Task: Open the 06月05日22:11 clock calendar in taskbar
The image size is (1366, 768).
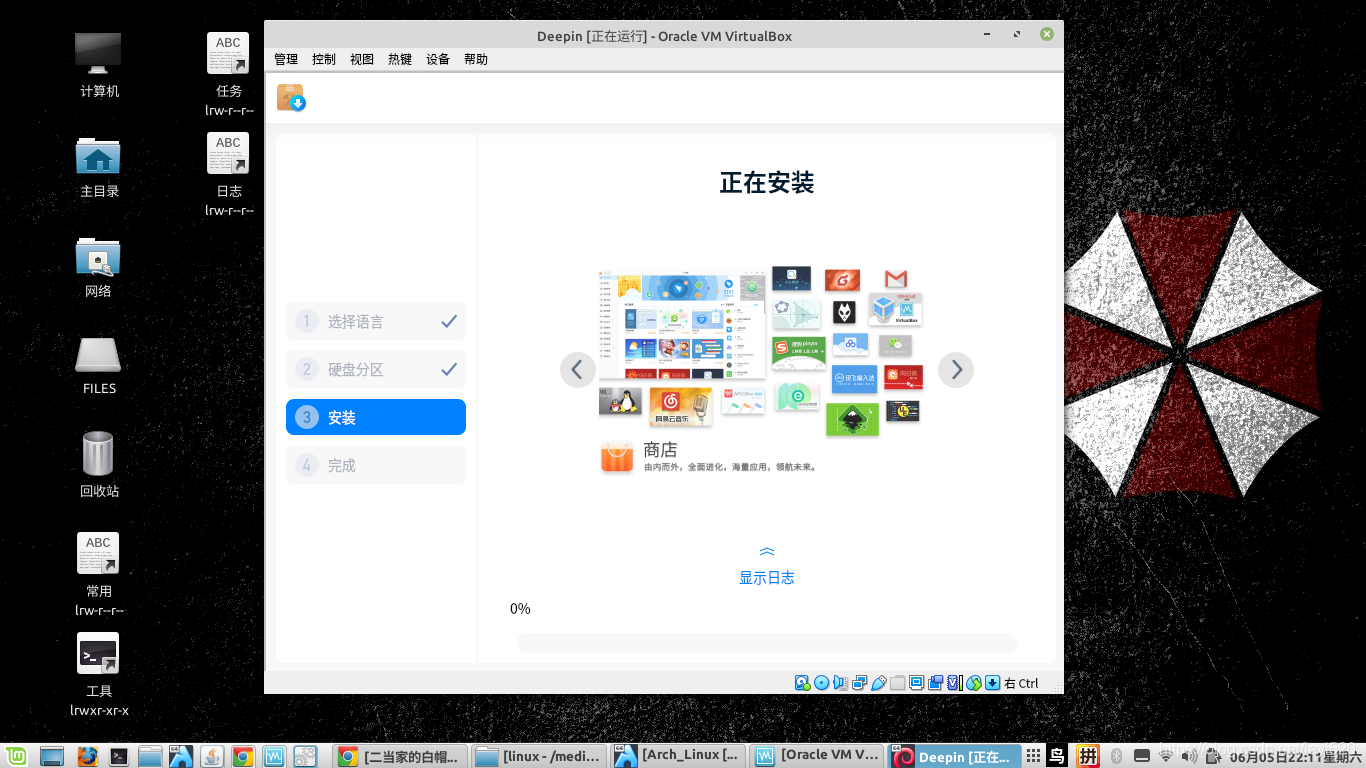Action: coord(1296,757)
